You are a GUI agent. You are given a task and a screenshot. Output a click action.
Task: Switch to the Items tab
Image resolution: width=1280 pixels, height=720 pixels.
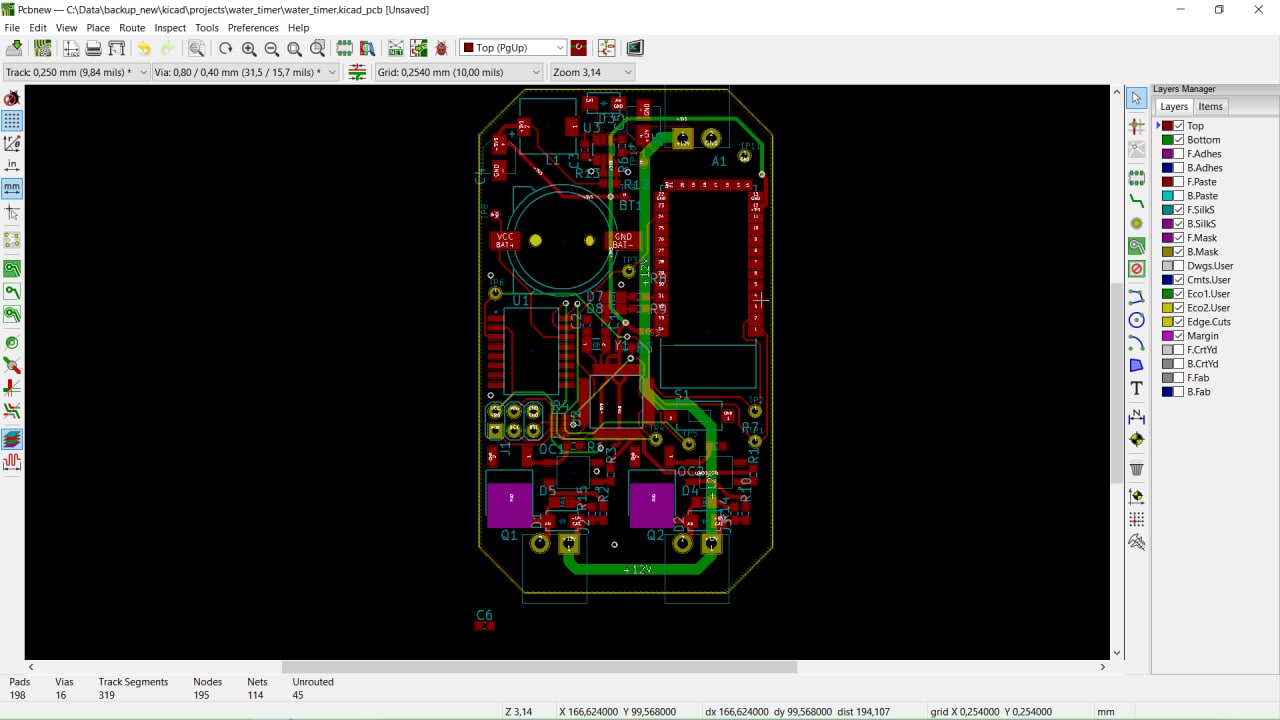click(1210, 107)
